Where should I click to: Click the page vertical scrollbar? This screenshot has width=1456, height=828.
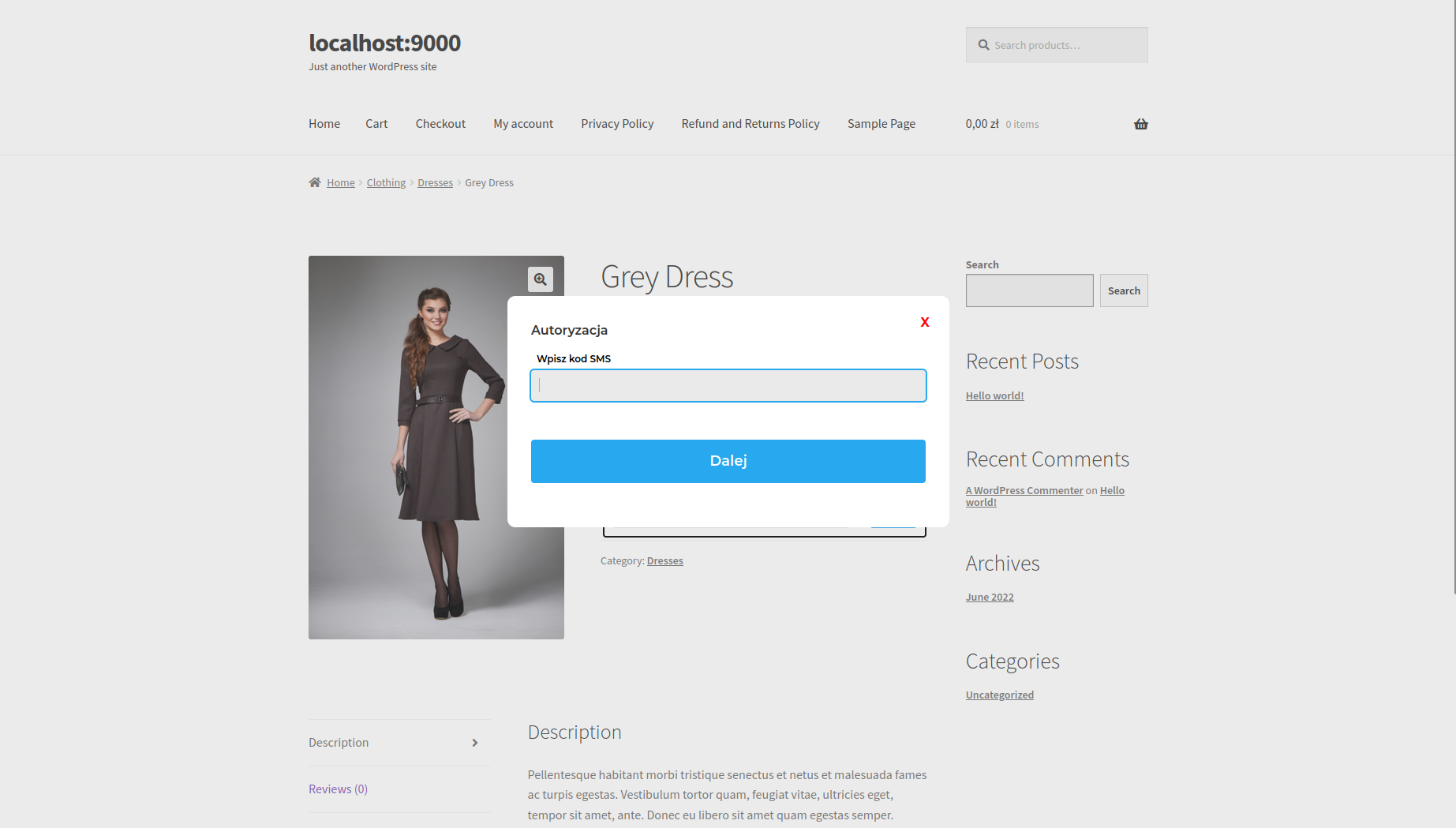point(1455,297)
